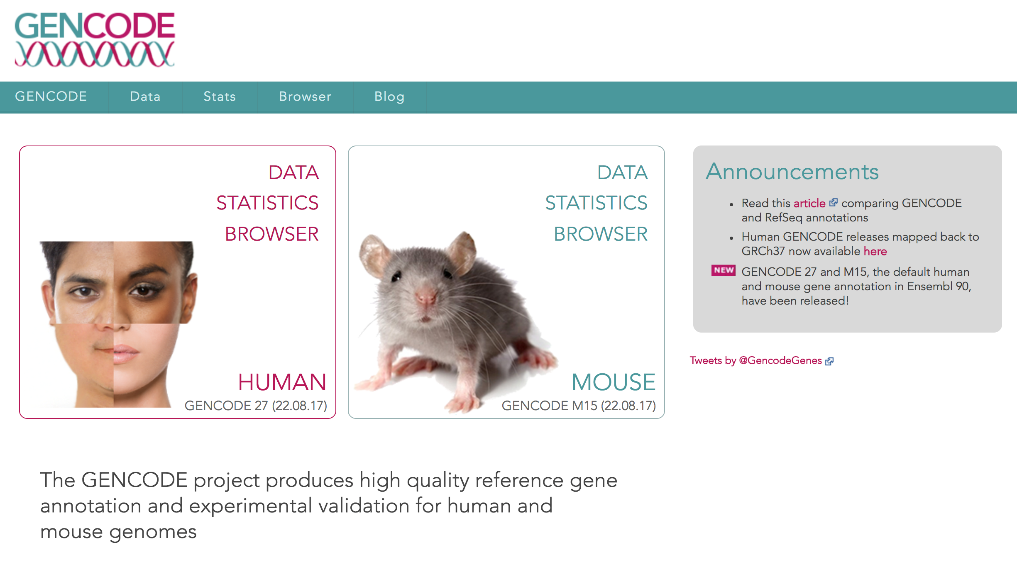The width and height of the screenshot is (1017, 578).
Task: Open human BROWSER link
Action: click(271, 234)
